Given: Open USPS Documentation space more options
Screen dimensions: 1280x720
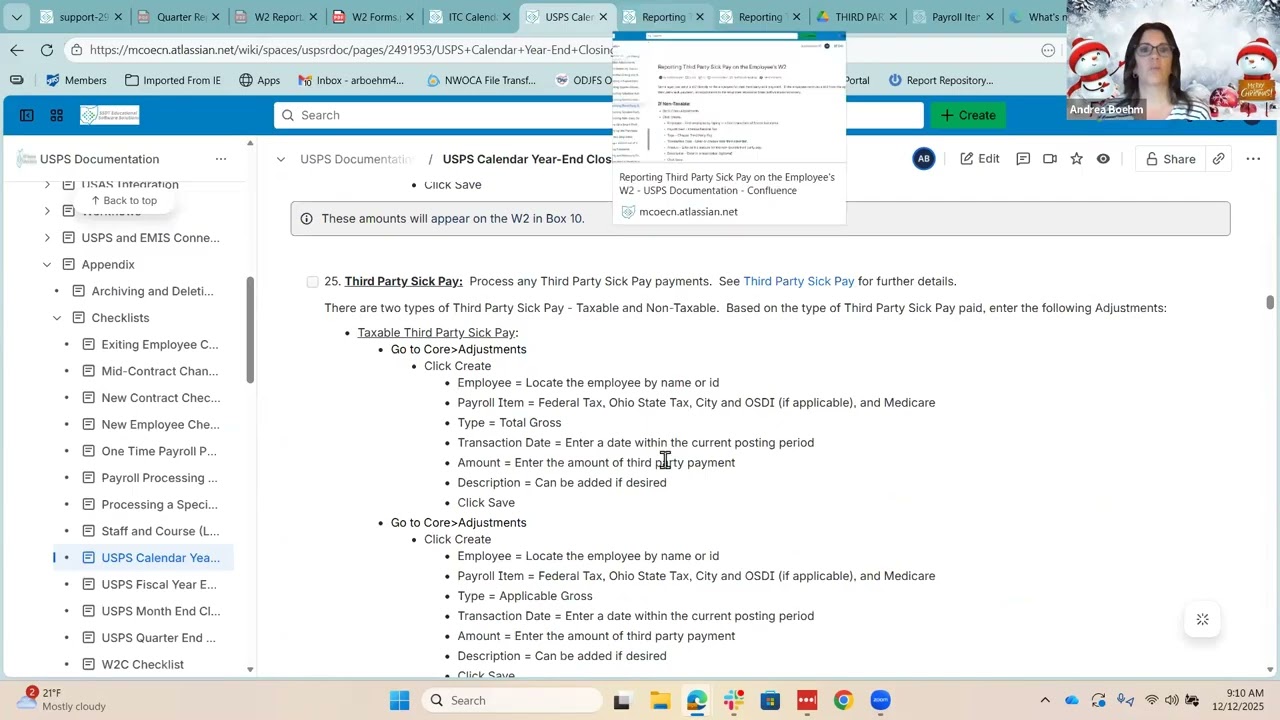Looking at the screenshot, I should pyautogui.click(x=221, y=159).
